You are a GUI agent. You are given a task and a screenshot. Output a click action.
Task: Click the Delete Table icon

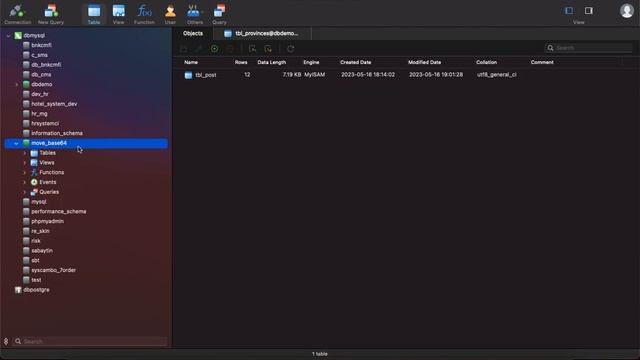pyautogui.click(x=230, y=49)
